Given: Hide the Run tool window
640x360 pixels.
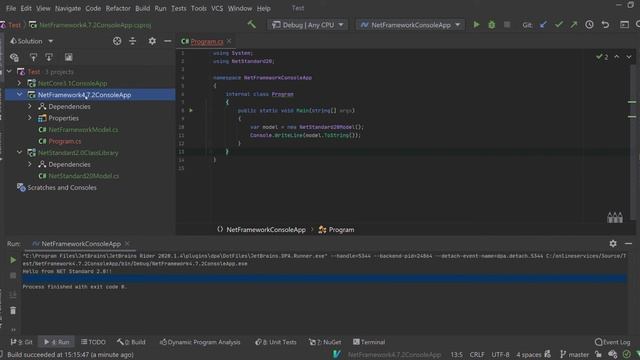Looking at the screenshot, I should tap(629, 244).
